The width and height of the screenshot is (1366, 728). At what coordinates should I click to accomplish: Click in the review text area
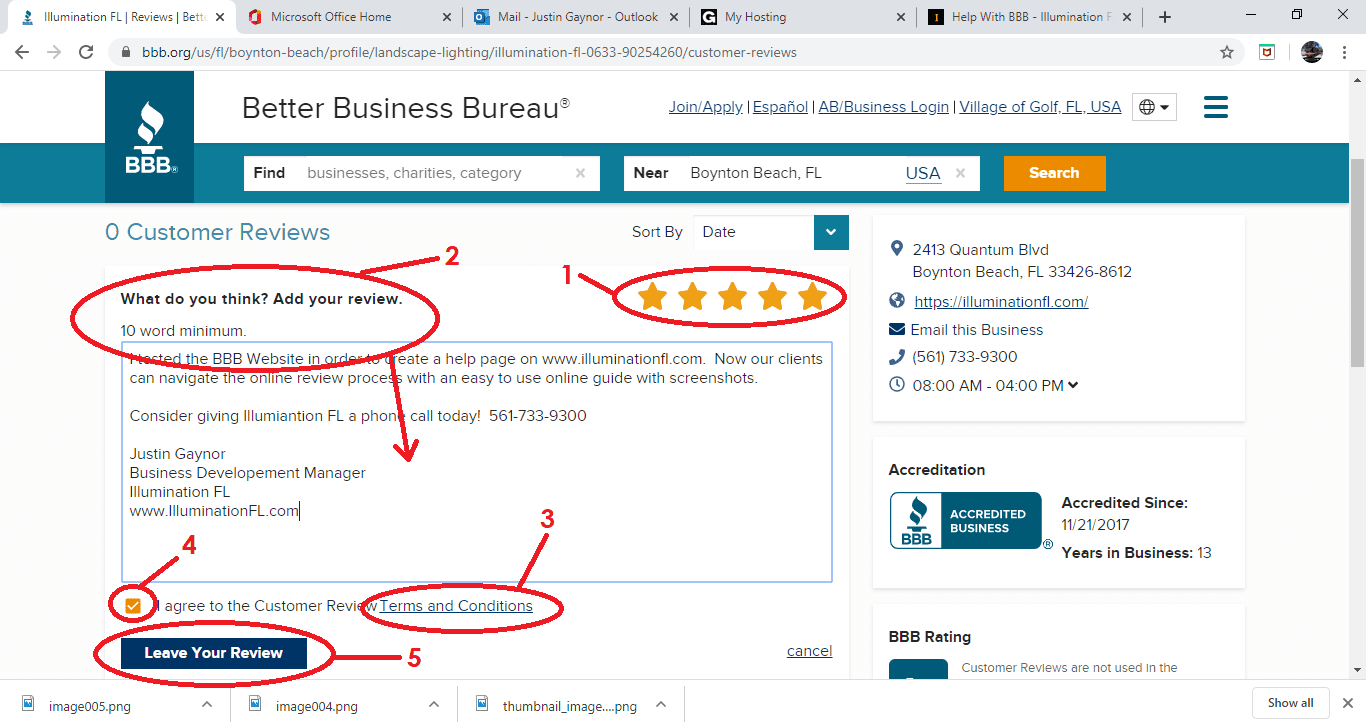coord(477,462)
